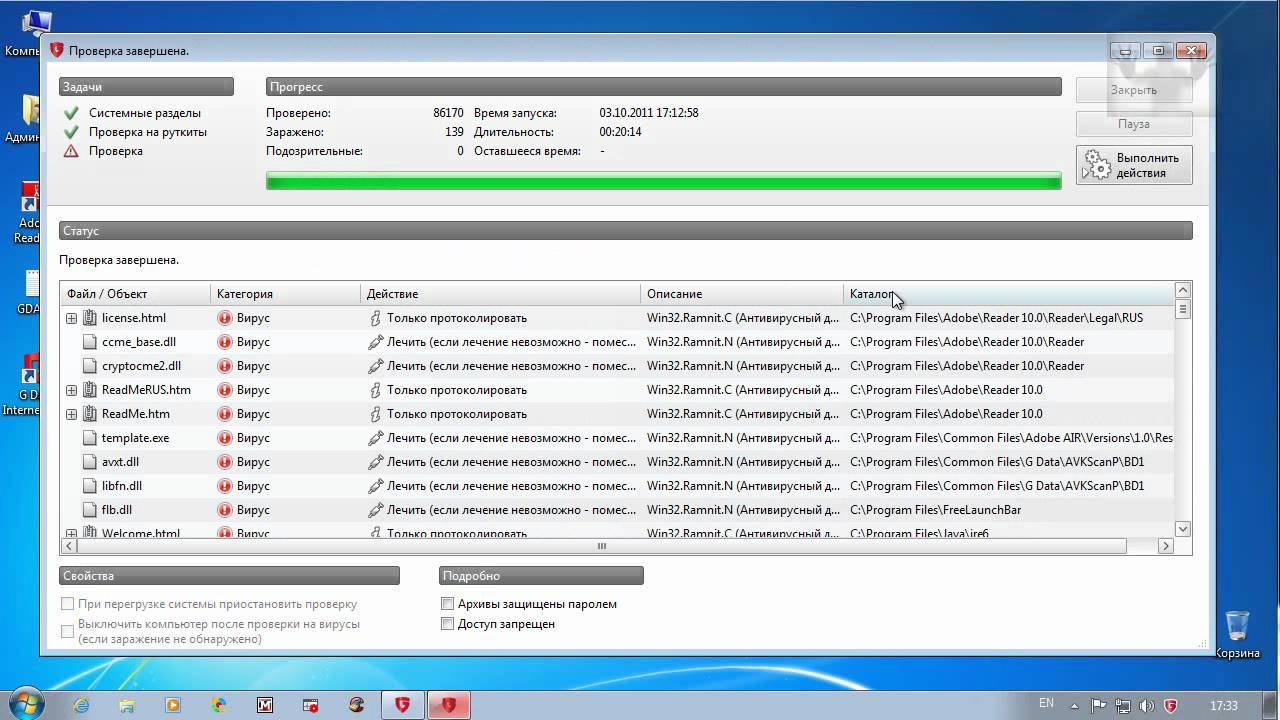Click the green check beside Системные разделы

[x=71, y=113]
